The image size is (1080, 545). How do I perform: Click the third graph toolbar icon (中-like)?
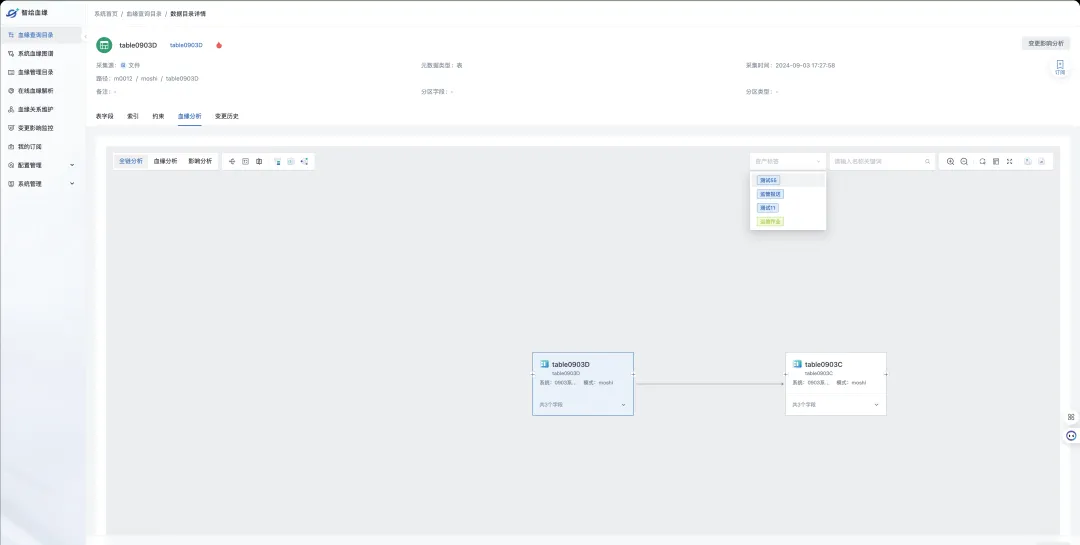click(259, 161)
